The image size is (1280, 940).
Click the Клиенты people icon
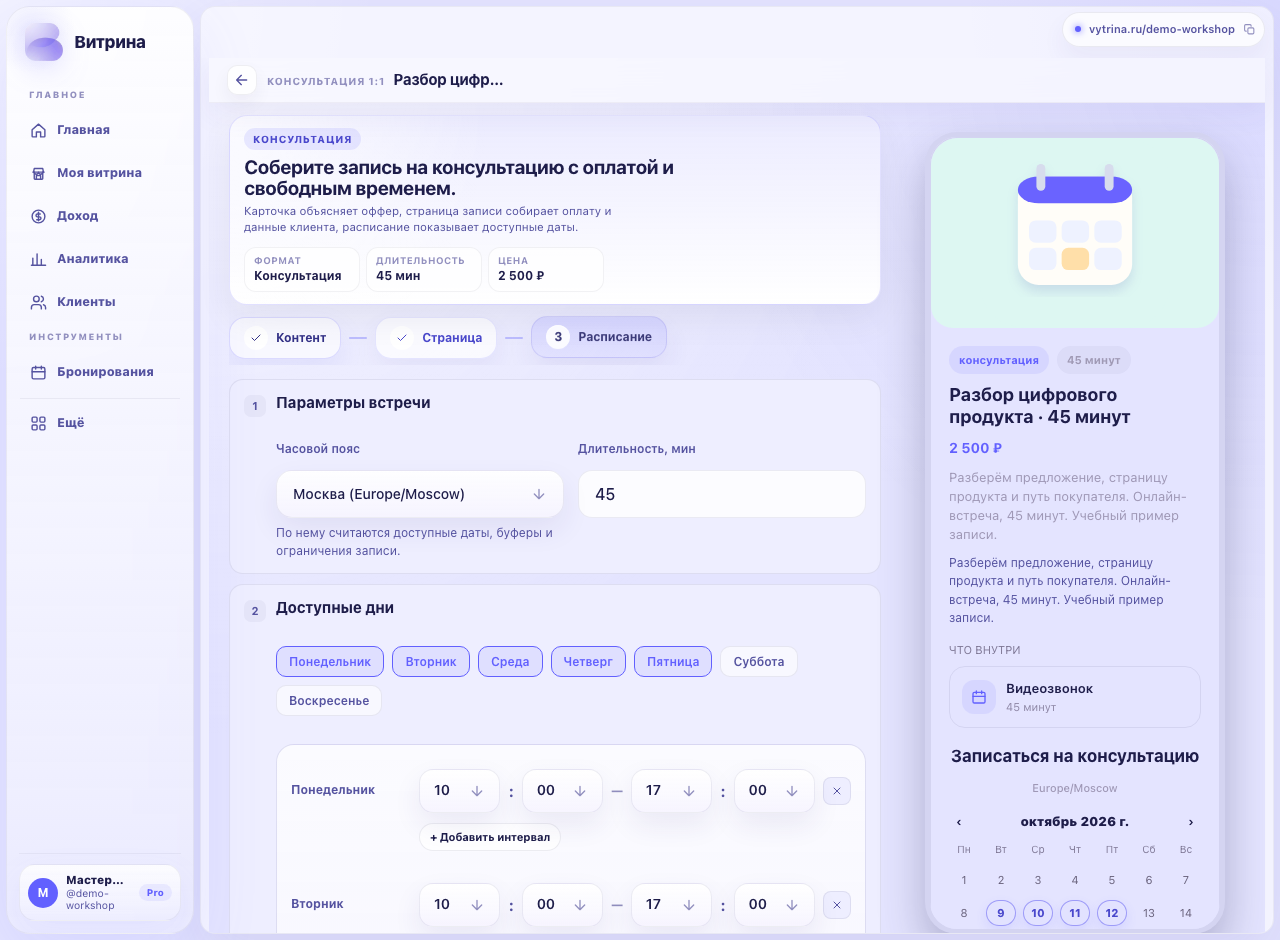click(x=38, y=302)
